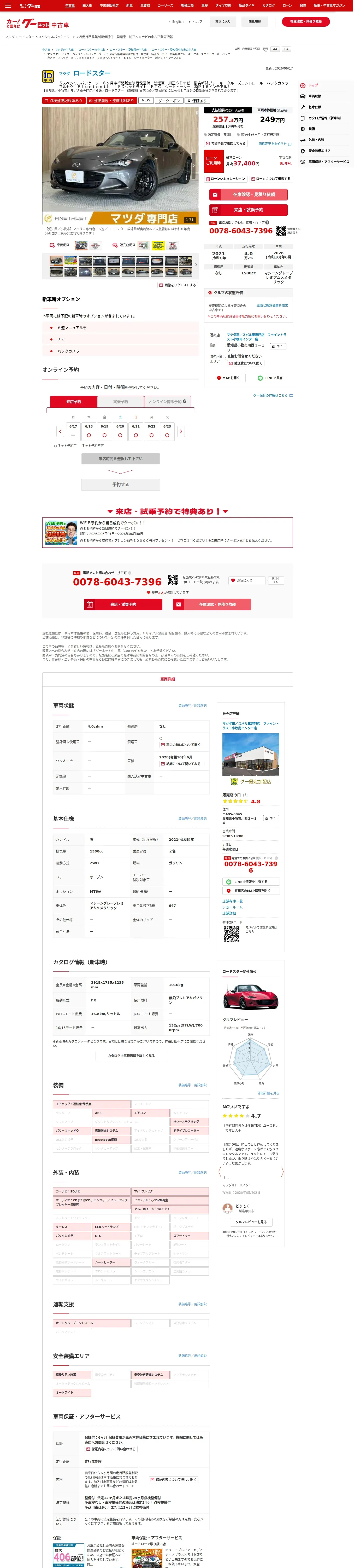Open the グー保証の詳細はこちら link
Image resolution: width=354 pixels, height=1568 pixels.
coord(273,395)
